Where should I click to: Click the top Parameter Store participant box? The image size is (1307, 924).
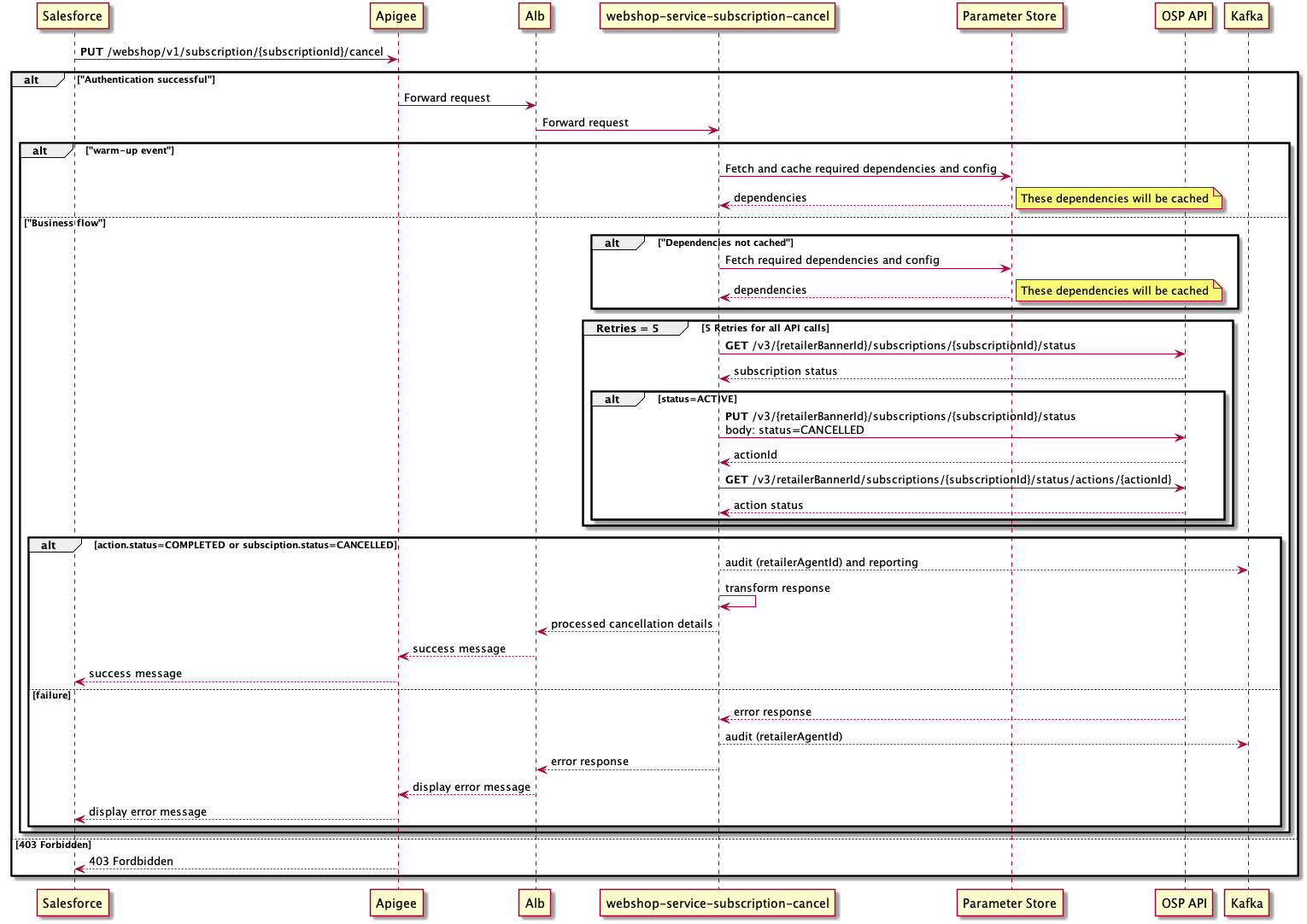[x=1010, y=16]
